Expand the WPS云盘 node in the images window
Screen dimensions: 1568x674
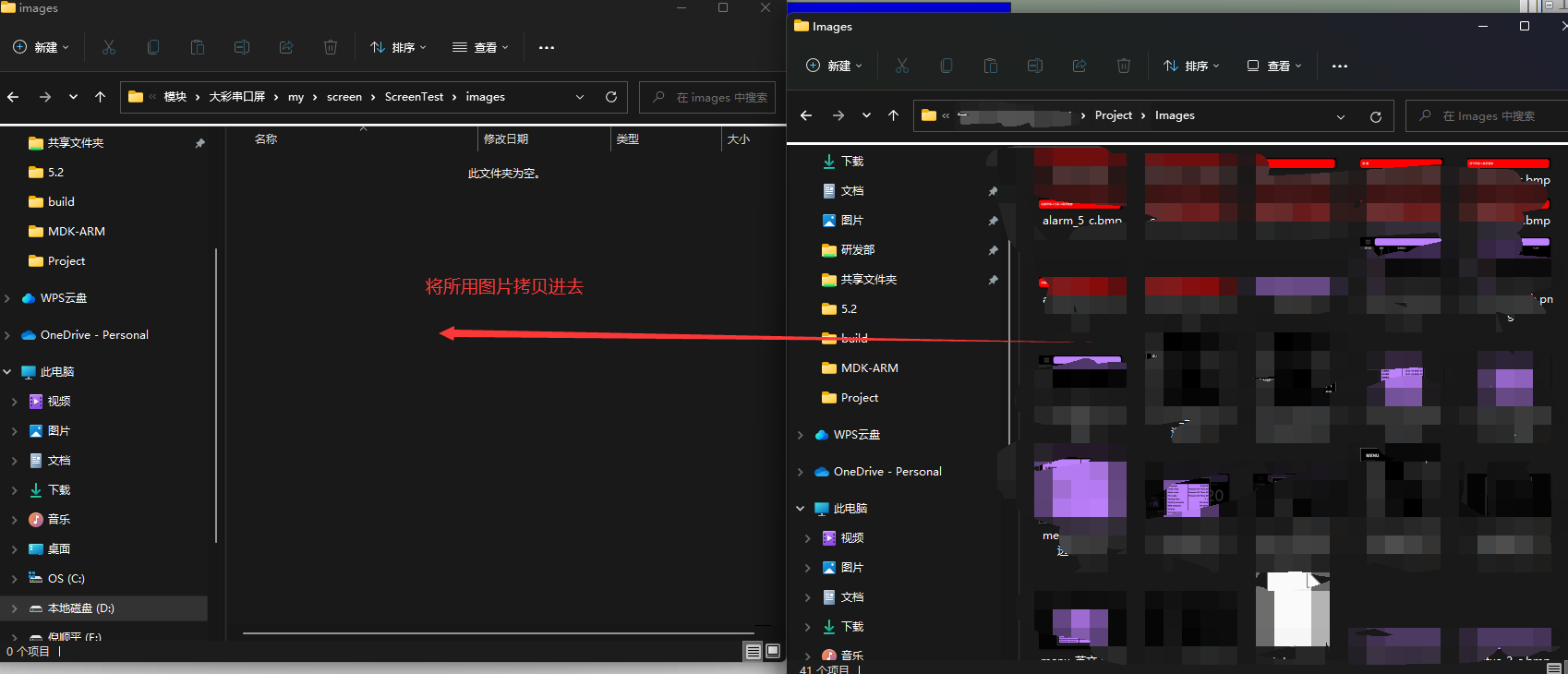point(7,298)
